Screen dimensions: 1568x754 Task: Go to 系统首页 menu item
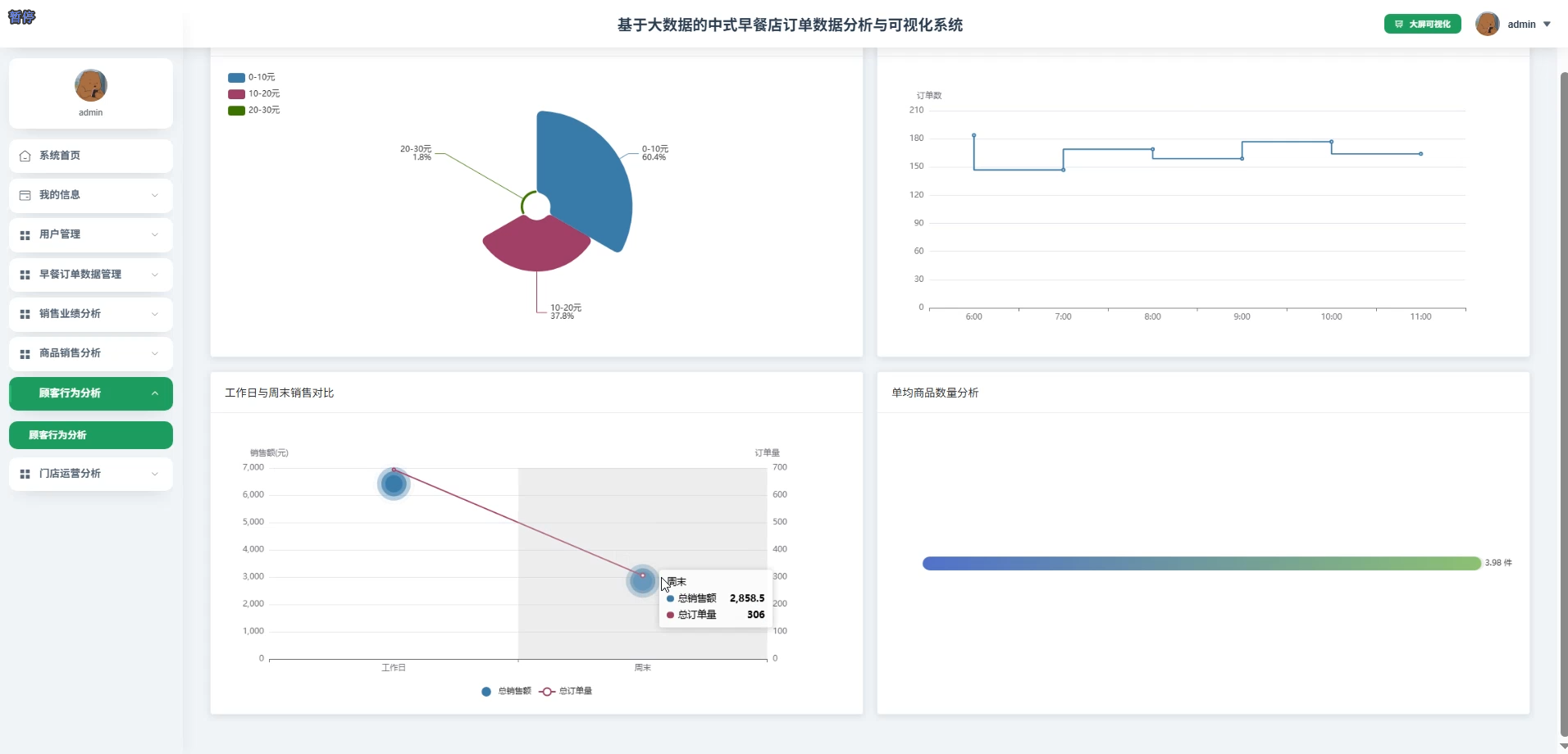(x=91, y=156)
